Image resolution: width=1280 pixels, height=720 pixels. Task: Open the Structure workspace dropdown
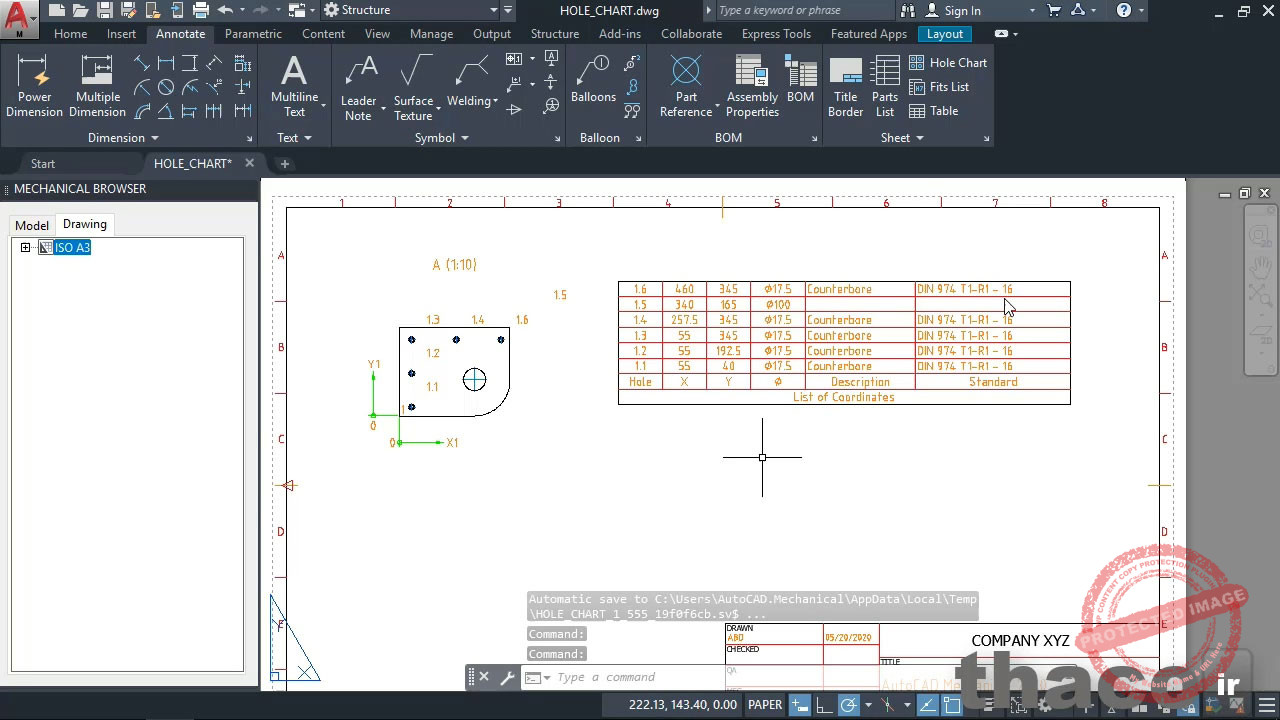tap(410, 10)
